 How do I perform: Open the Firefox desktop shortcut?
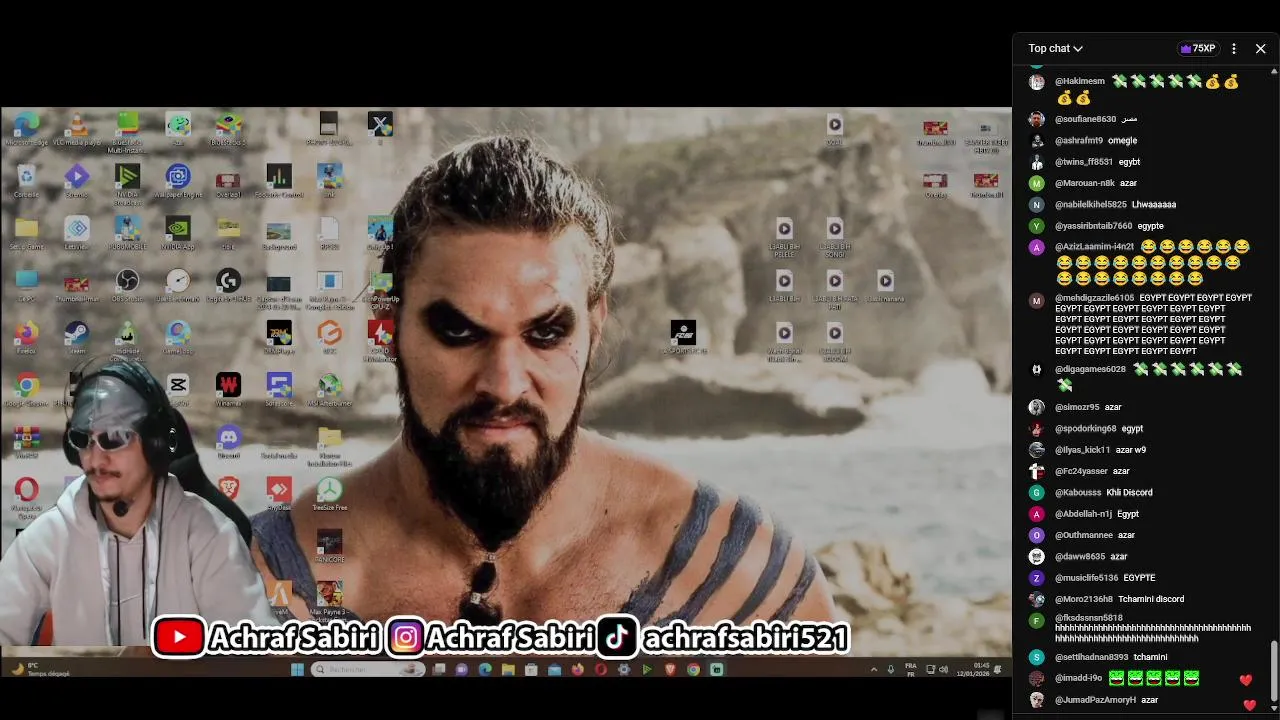coord(26,337)
